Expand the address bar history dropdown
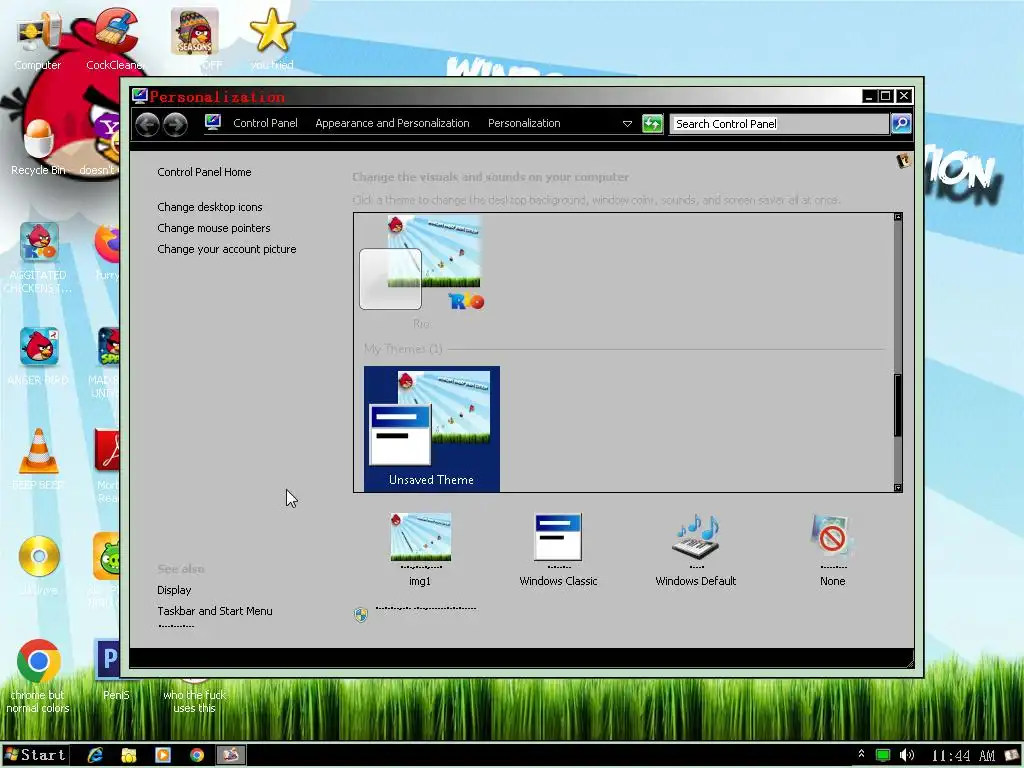Screen dimensions: 1024x768 point(627,123)
